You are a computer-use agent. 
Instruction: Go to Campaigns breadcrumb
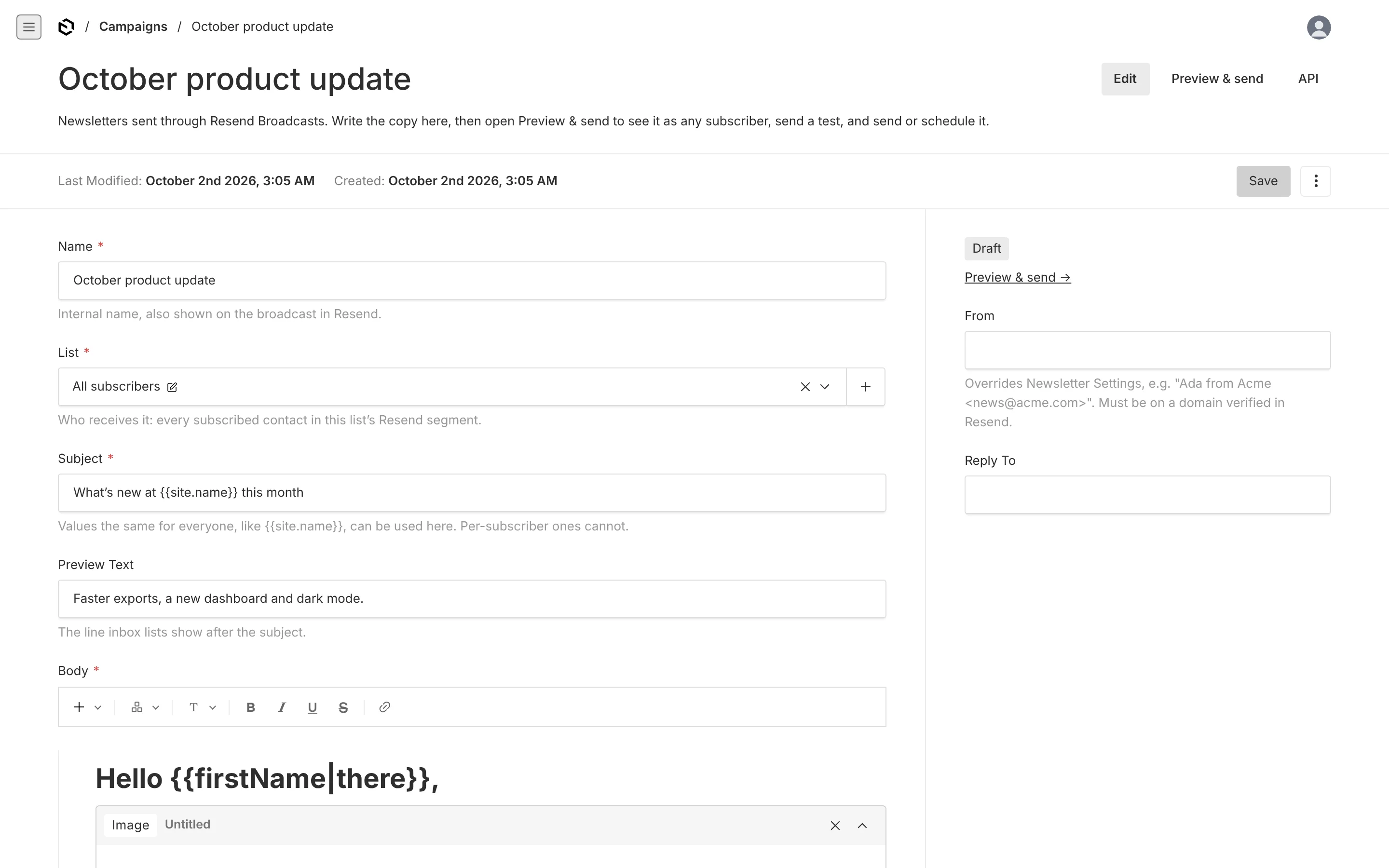[x=133, y=27]
